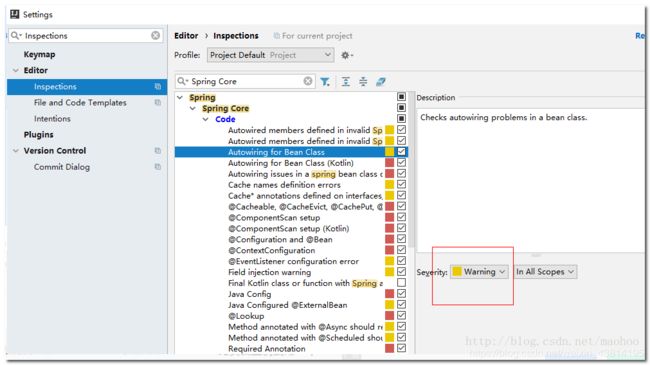Select Method annotated with @Async row
Screen dimensions: 650x365
(x=305, y=326)
